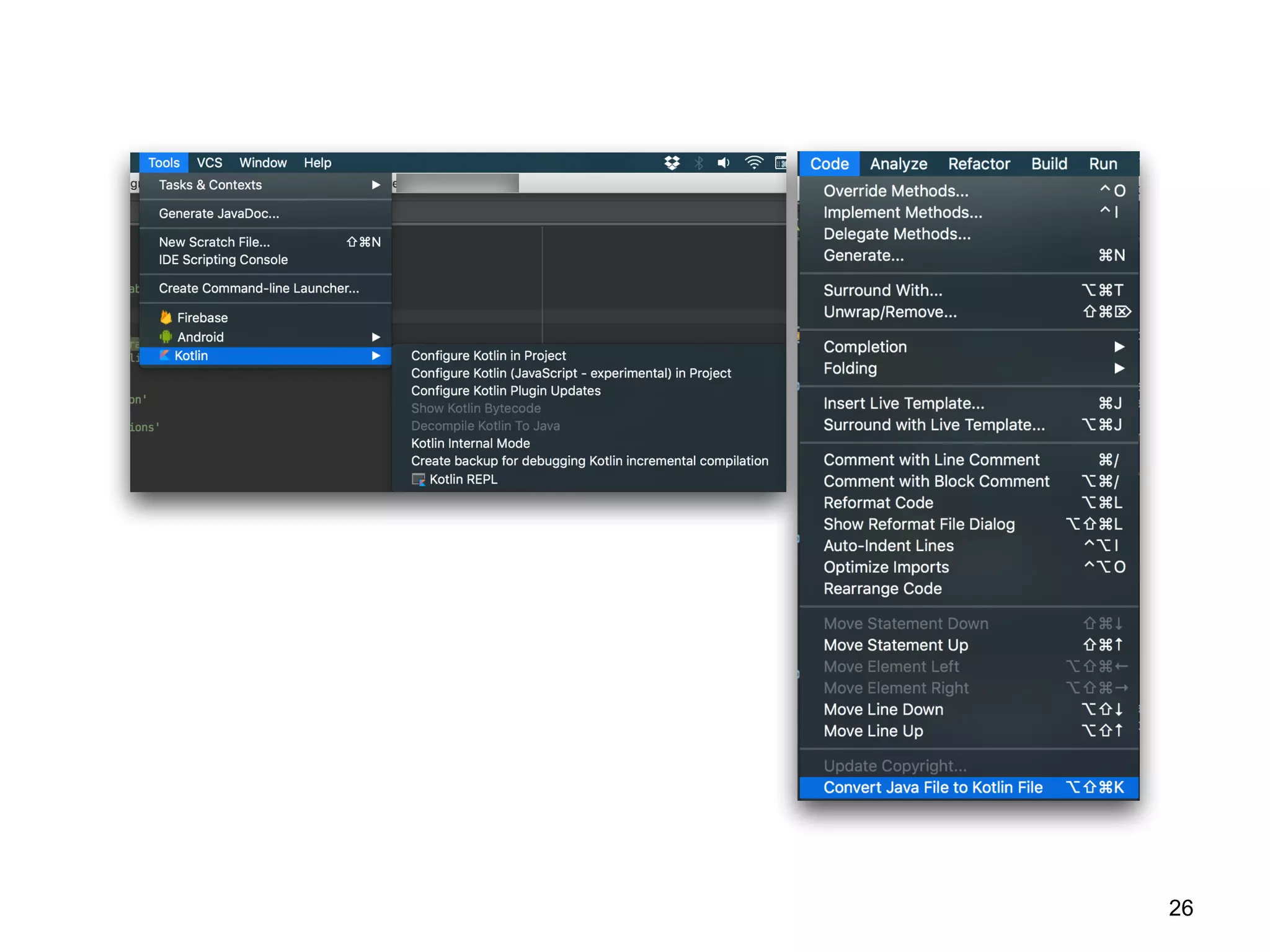The image size is (1270, 952).
Task: Open the Refactor menu
Action: 979,164
